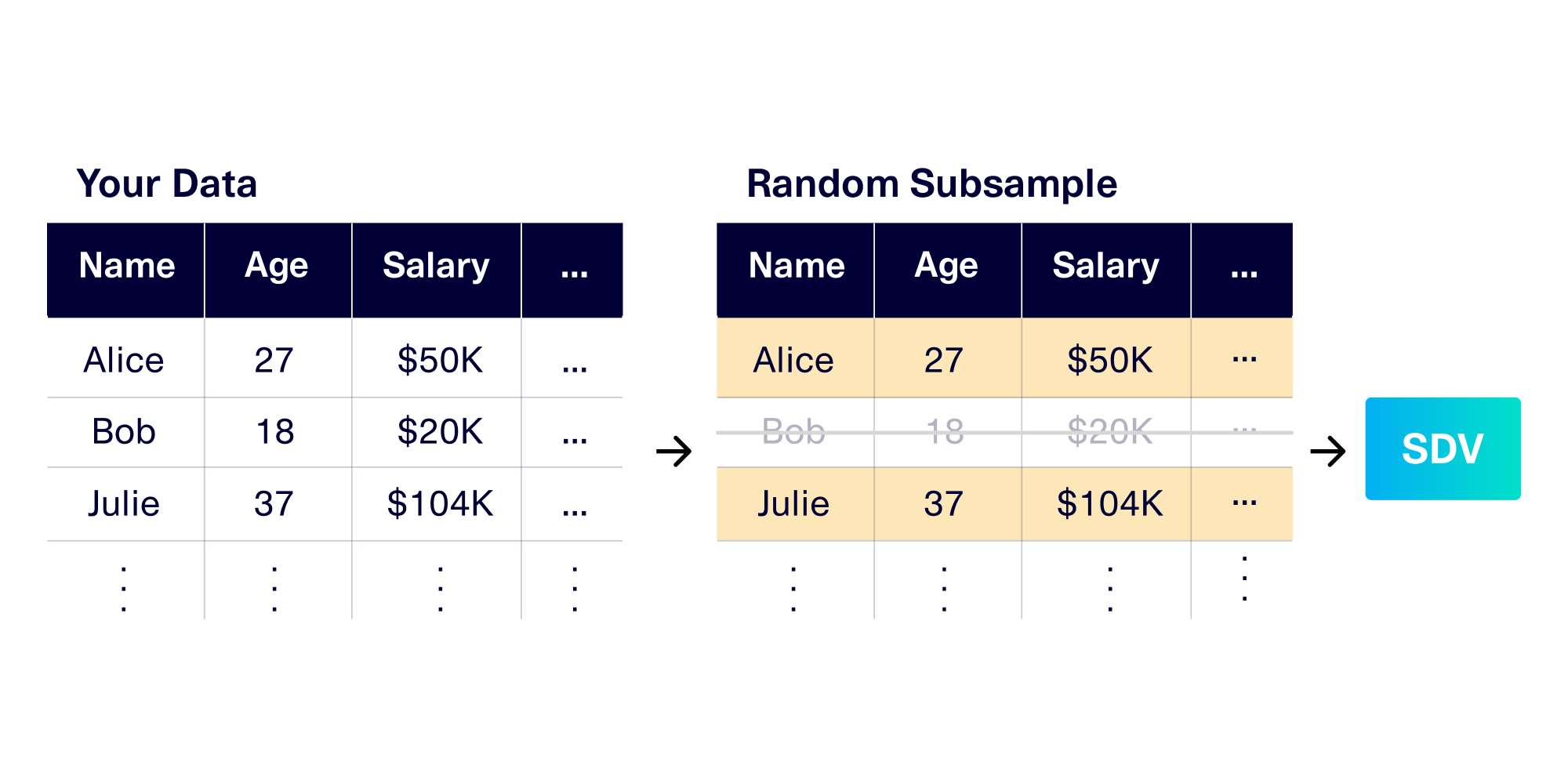Select the Salary header in Your Data
Image resolution: width=1568 pixels, height=784 pixels.
tap(437, 267)
